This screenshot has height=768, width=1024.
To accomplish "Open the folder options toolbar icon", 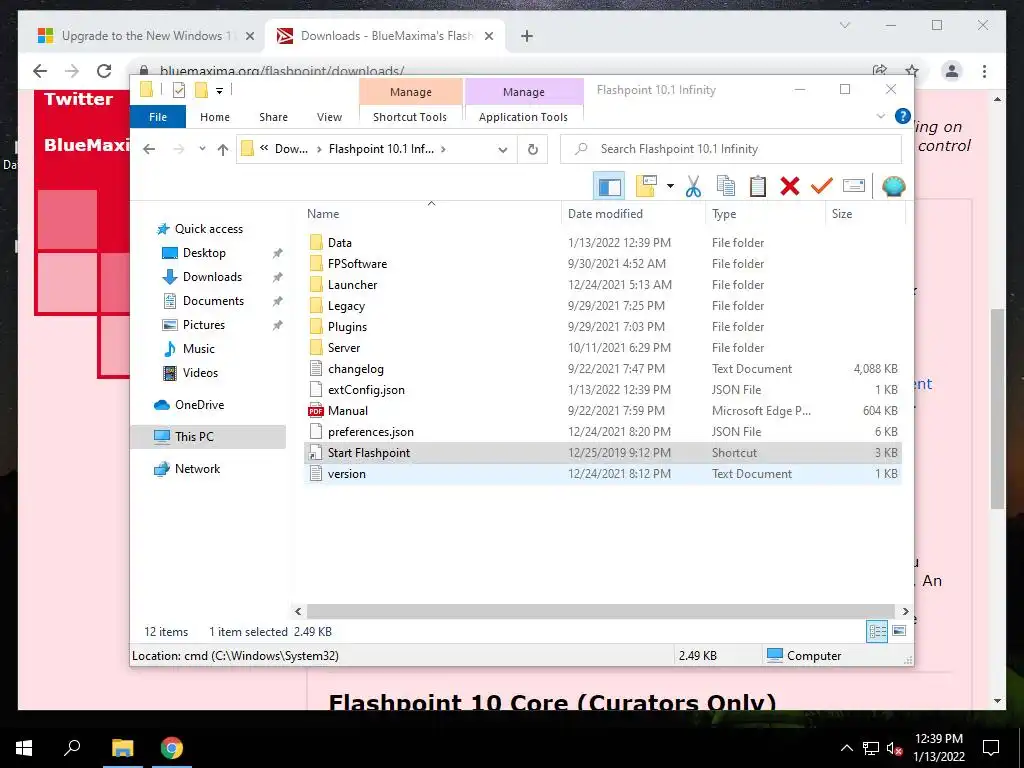I will [x=646, y=187].
